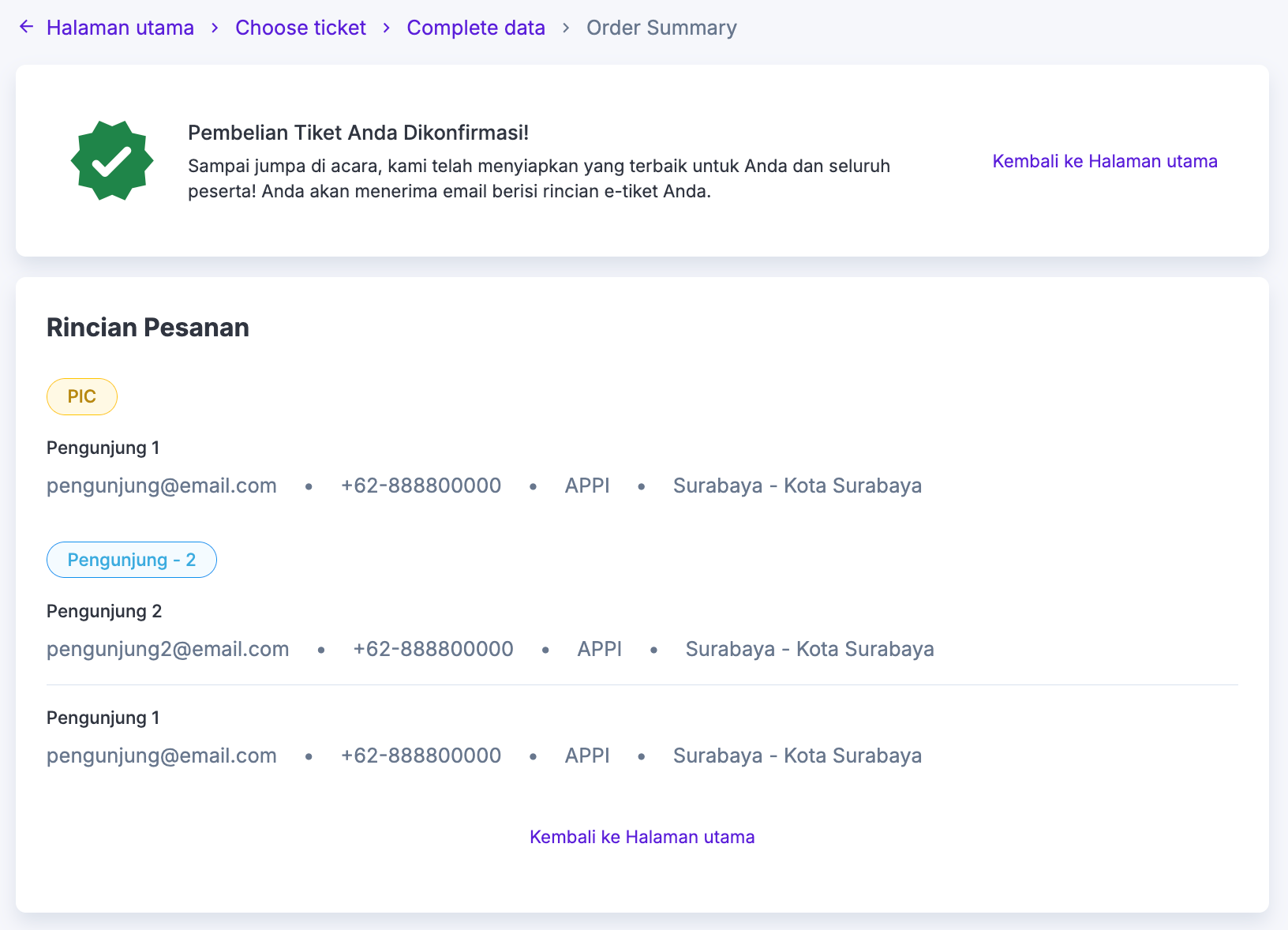Click chevron between Halaman utama and Choose ticket

[x=215, y=28]
